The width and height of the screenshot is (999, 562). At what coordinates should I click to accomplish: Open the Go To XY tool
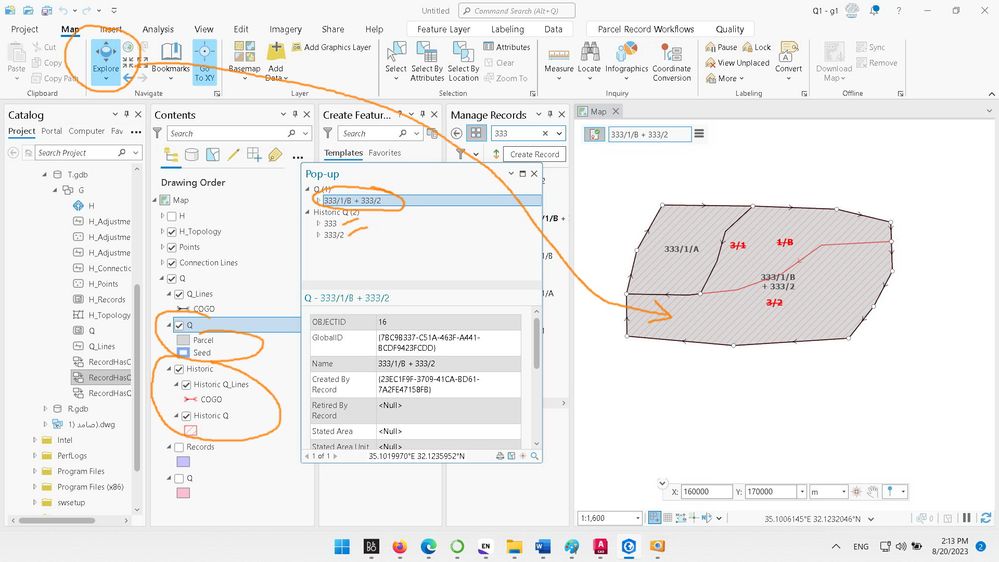click(x=205, y=62)
